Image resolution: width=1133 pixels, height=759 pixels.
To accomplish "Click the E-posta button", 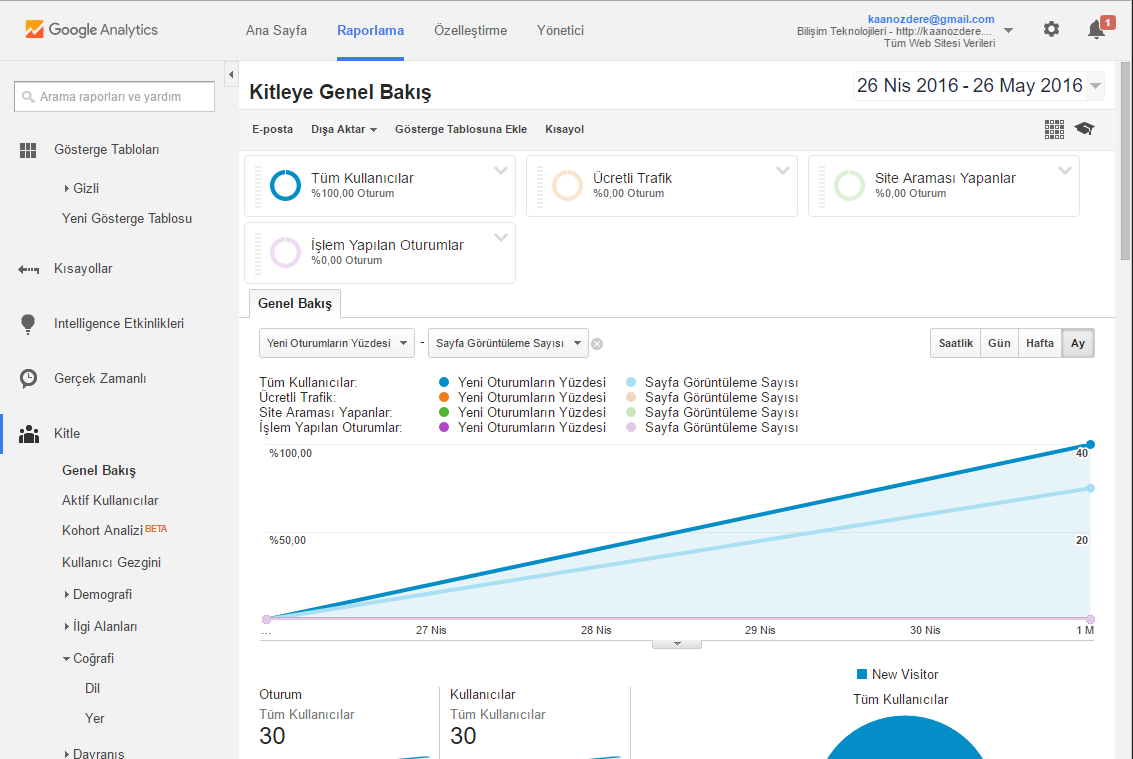I will [x=272, y=129].
